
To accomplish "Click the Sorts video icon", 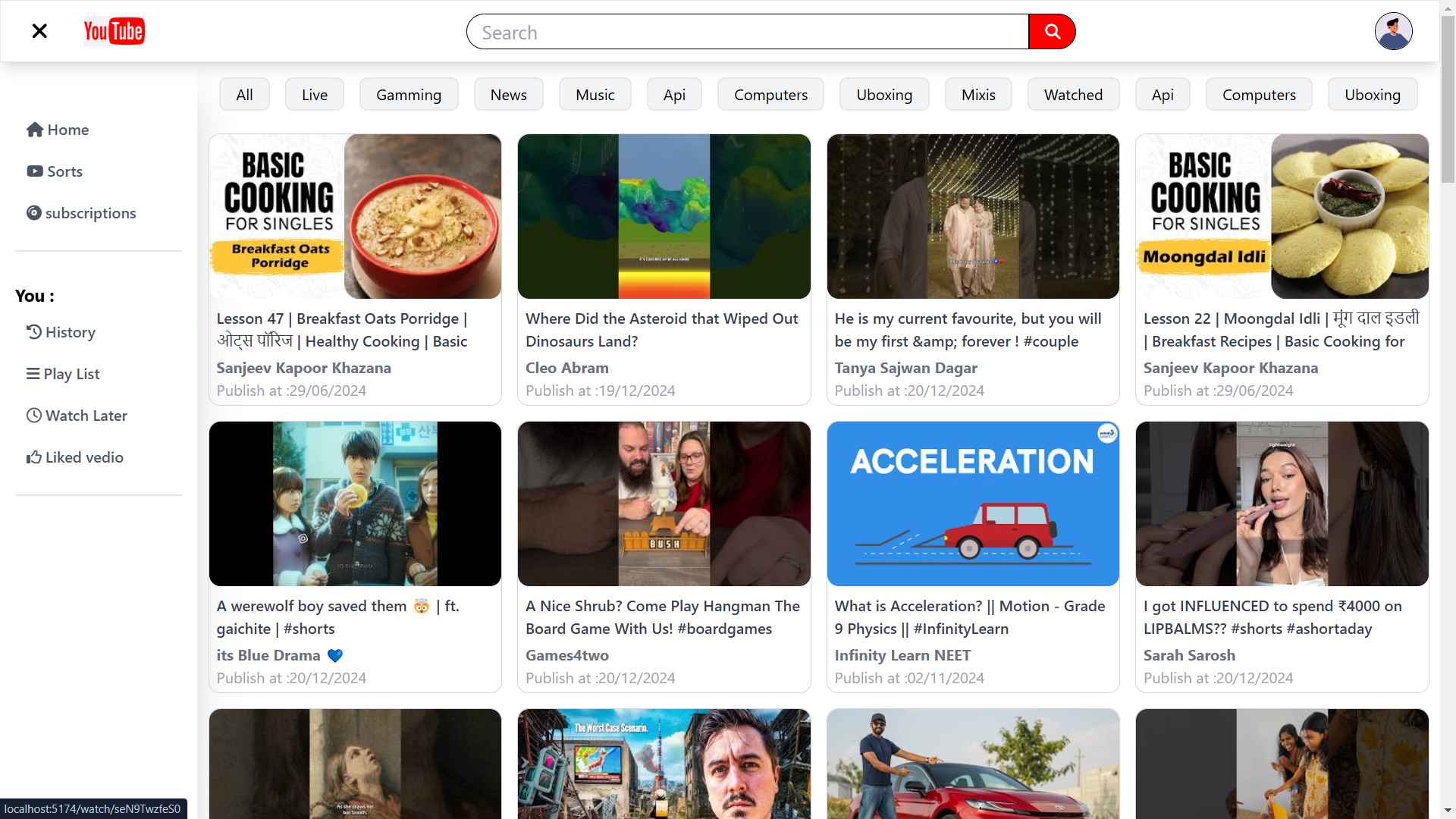I will [35, 171].
